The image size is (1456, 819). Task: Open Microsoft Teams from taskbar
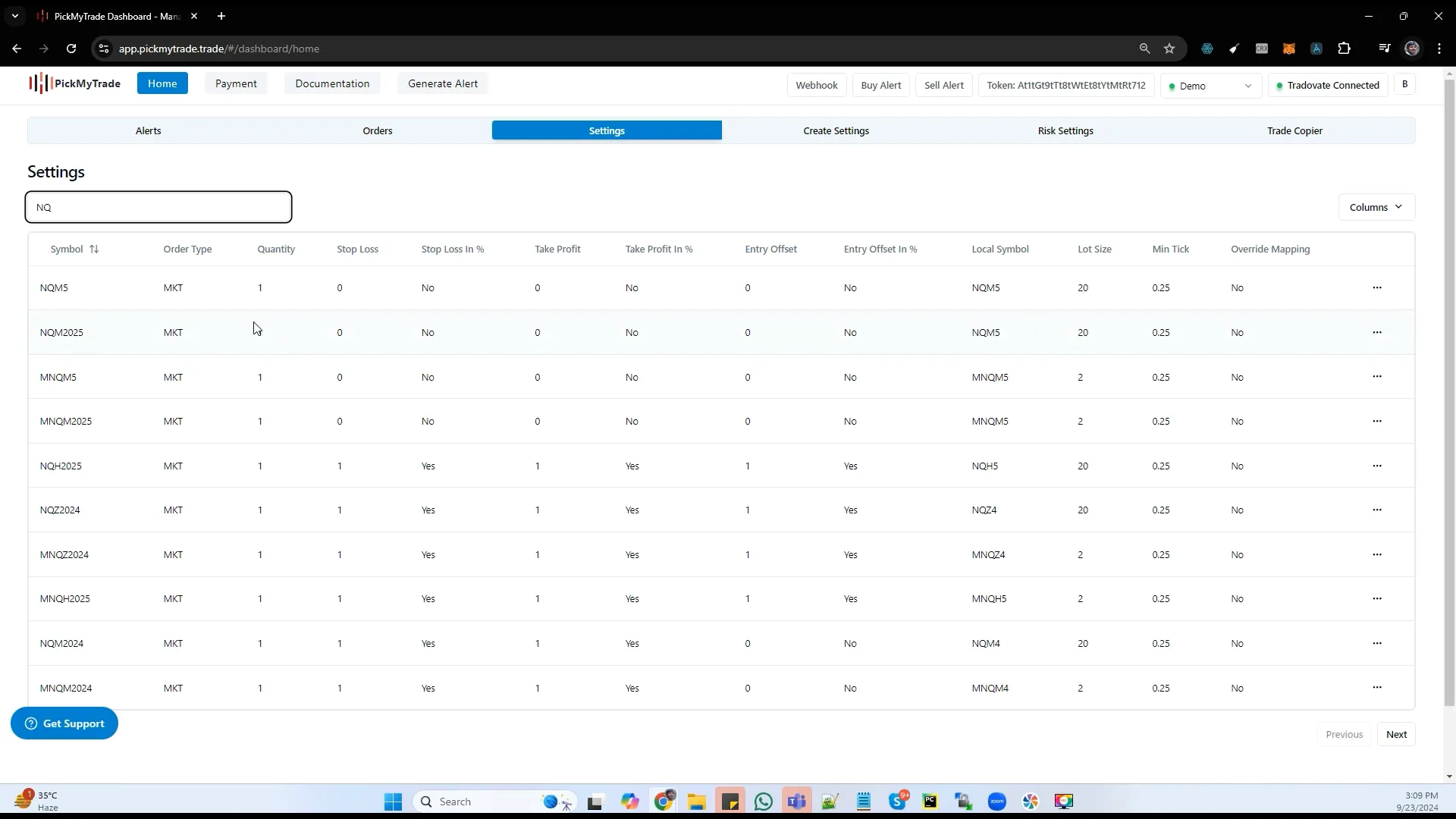797,802
